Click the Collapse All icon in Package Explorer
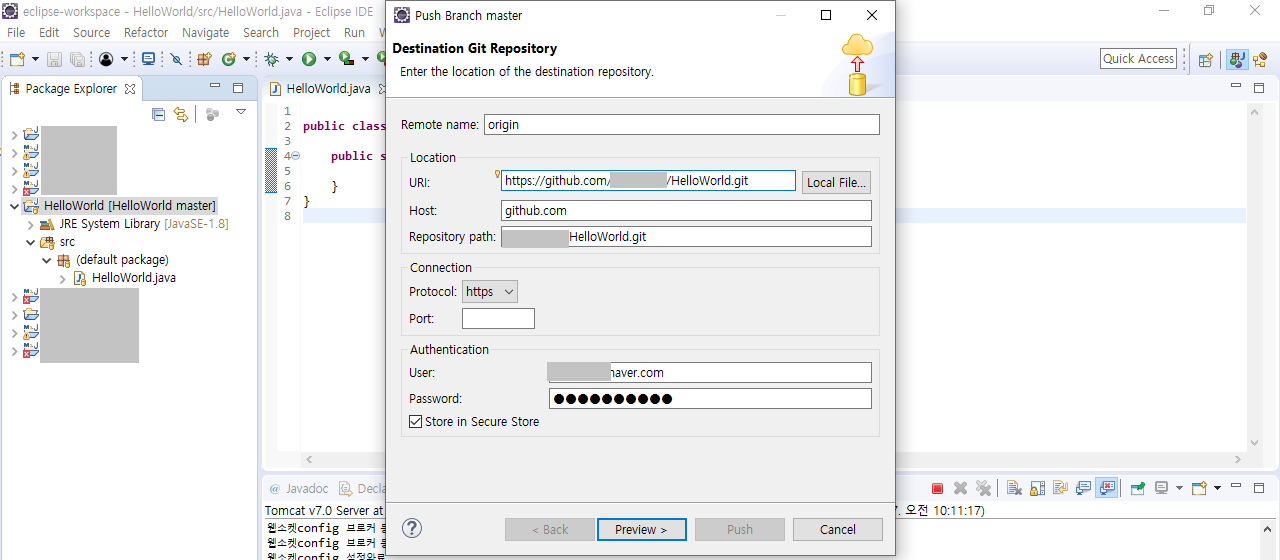Image resolution: width=1280 pixels, height=560 pixels. [158, 114]
